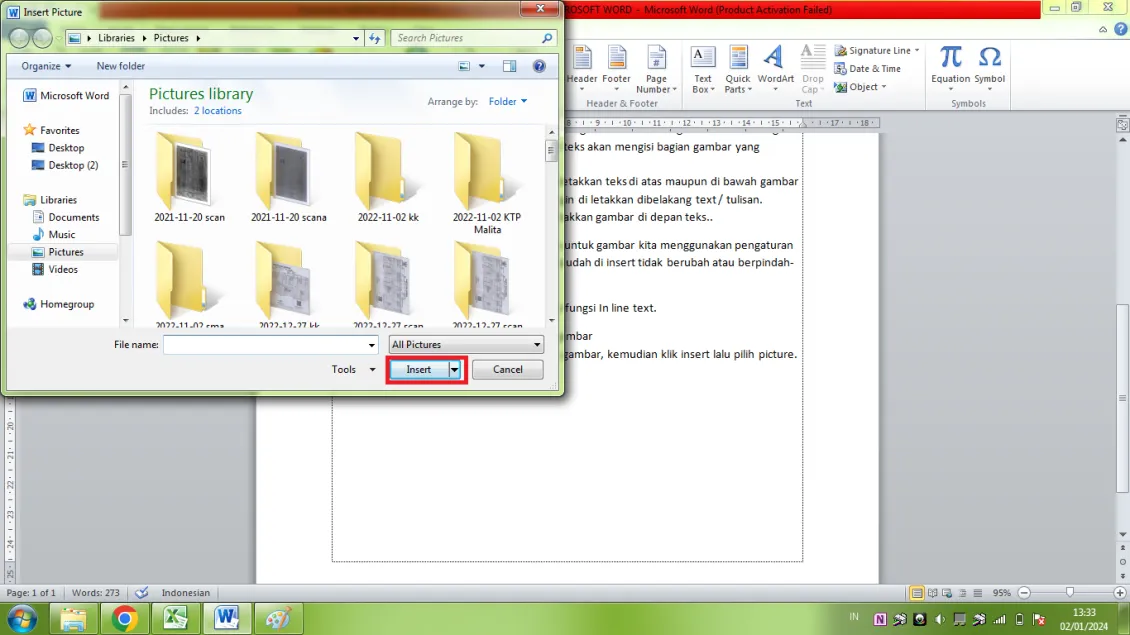Image resolution: width=1130 pixels, height=635 pixels.
Task: Add a Drop Cap in Word
Action: tap(812, 68)
